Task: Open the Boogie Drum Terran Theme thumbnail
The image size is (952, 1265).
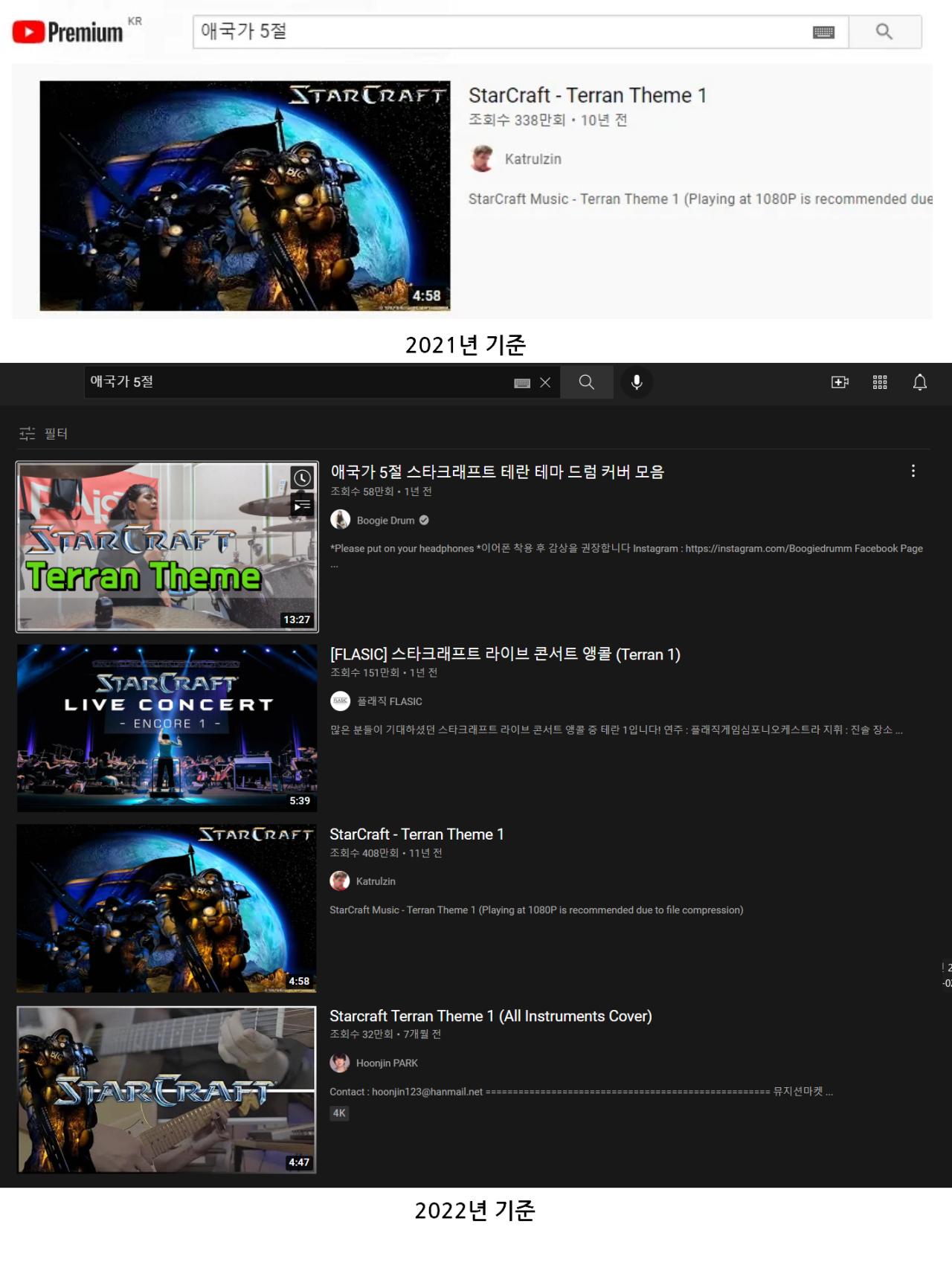Action: pyautogui.click(x=167, y=547)
